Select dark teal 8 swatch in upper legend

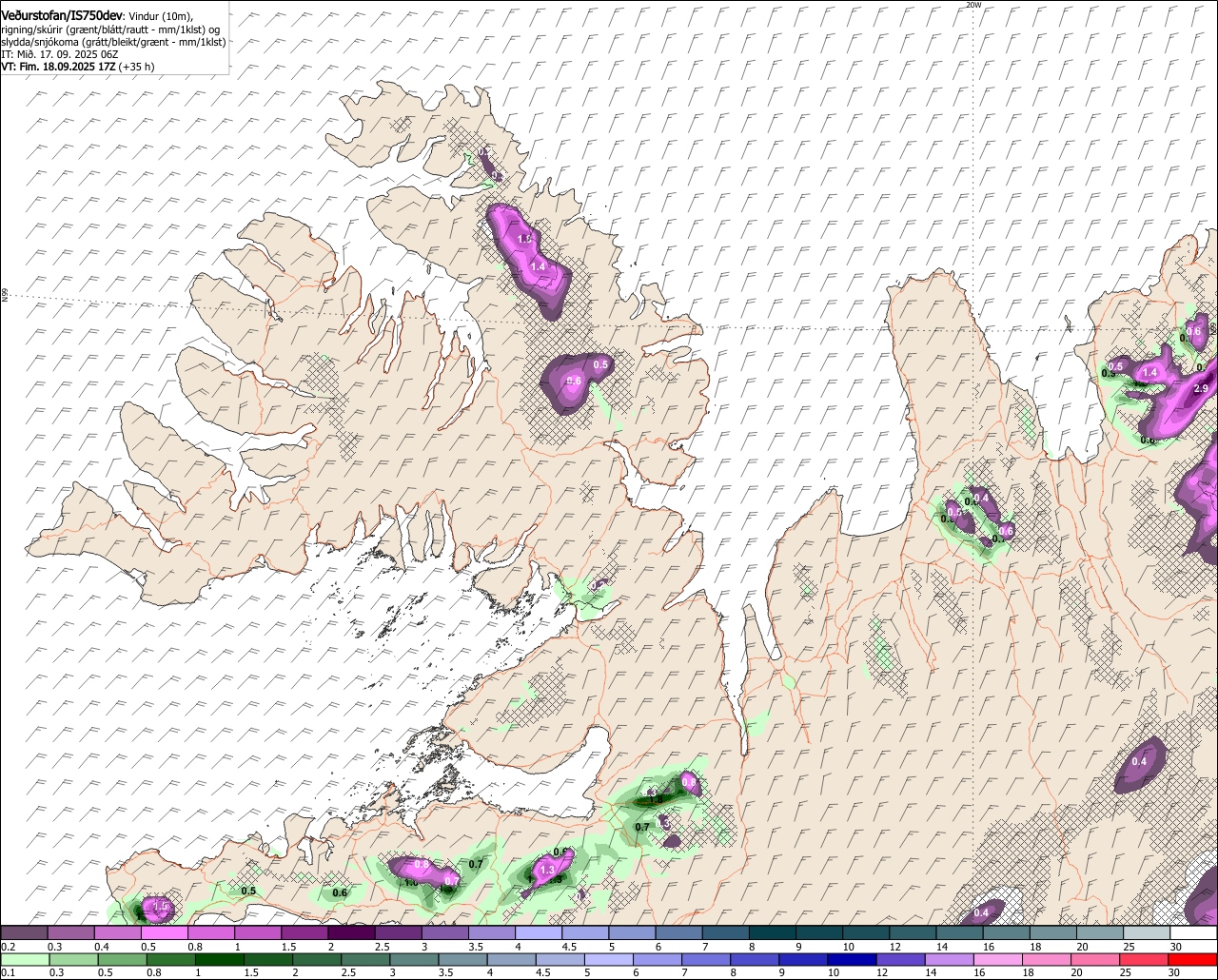[773, 932]
